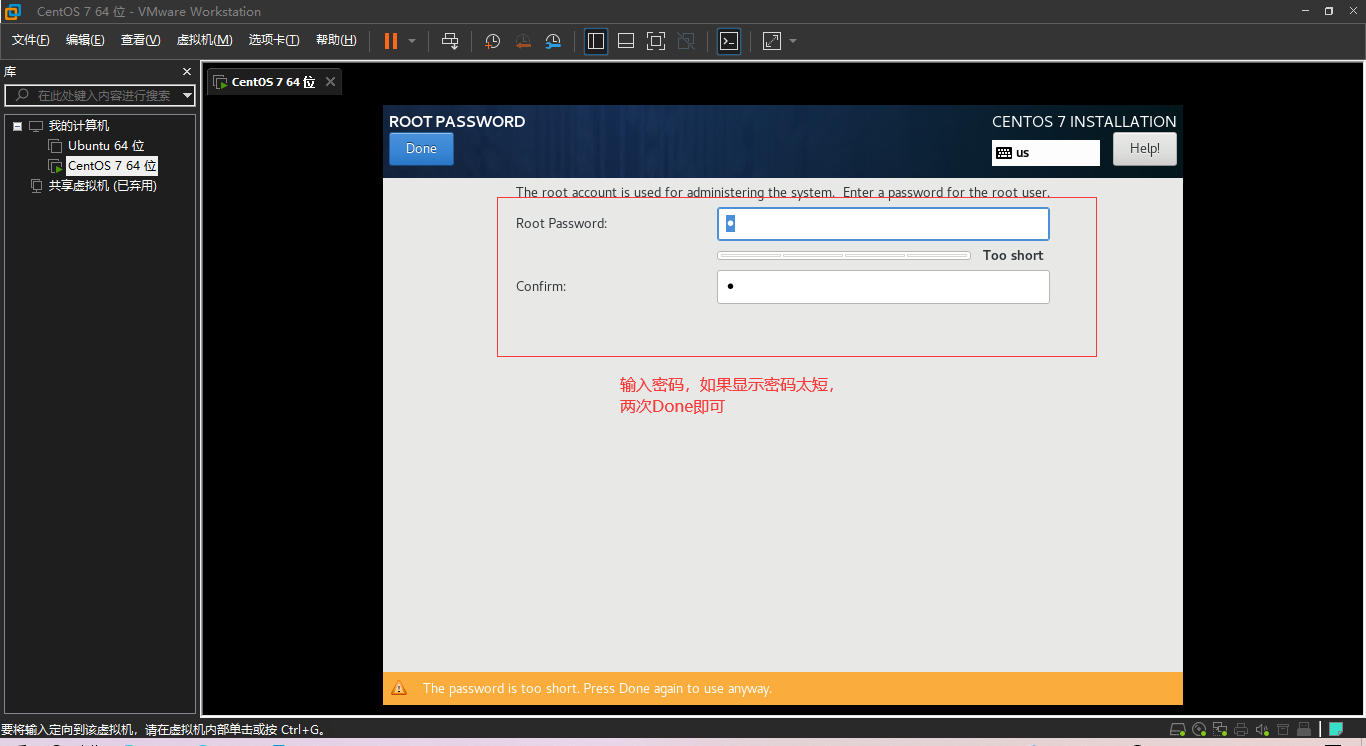1366x746 pixels.
Task: Close the 库 library panel
Action: point(186,72)
